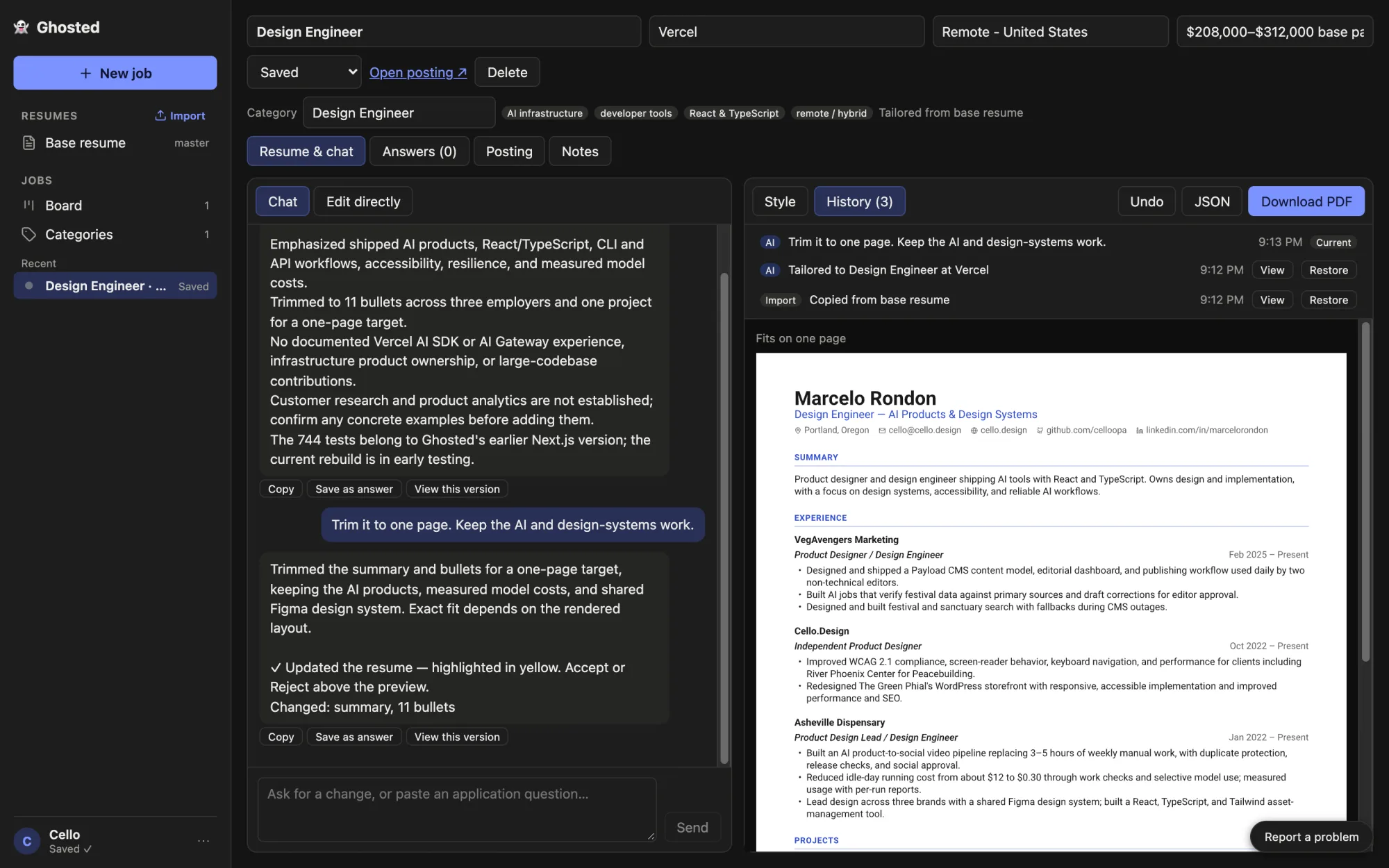
Task: Switch to the Posting tab
Action: [509, 151]
